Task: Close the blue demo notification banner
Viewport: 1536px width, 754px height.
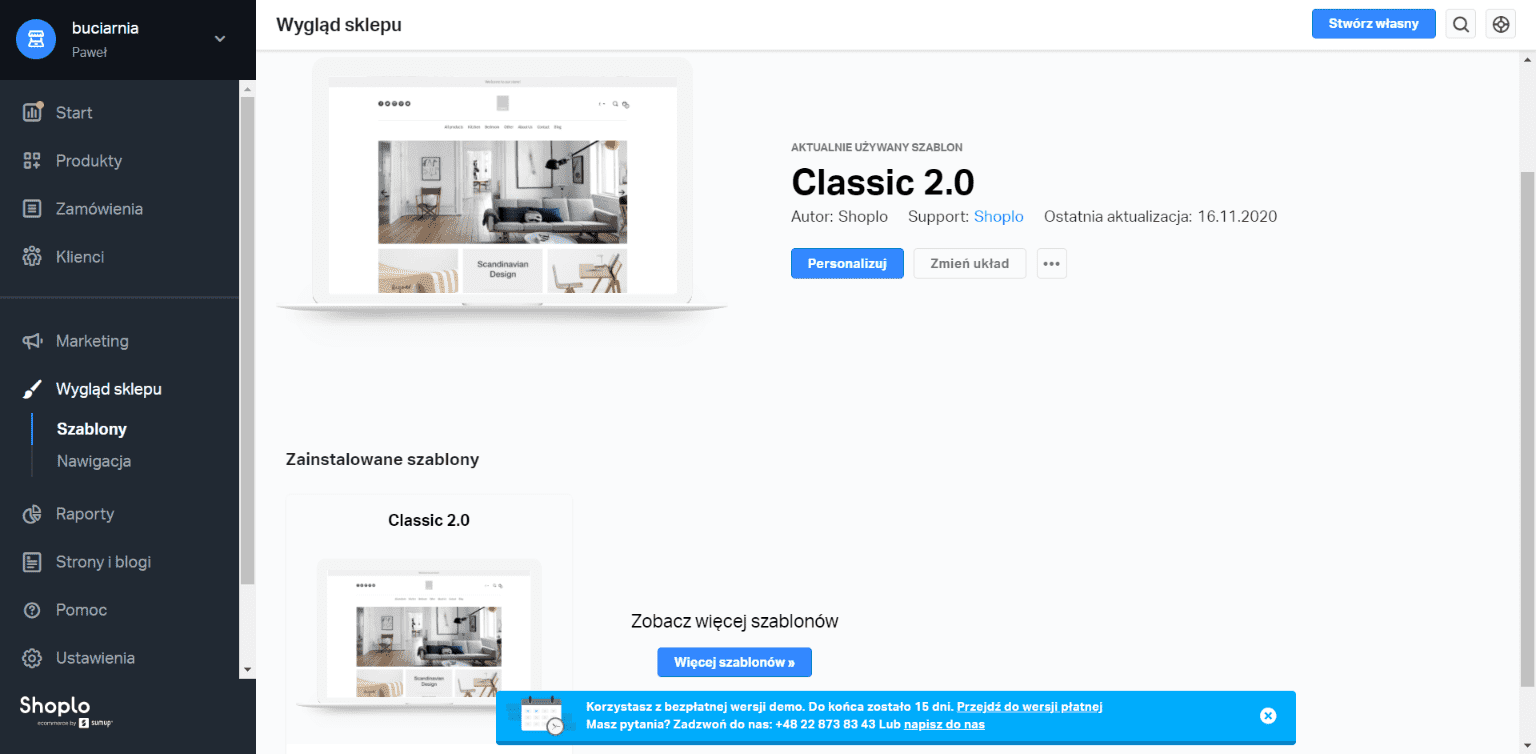Action: tap(1268, 716)
